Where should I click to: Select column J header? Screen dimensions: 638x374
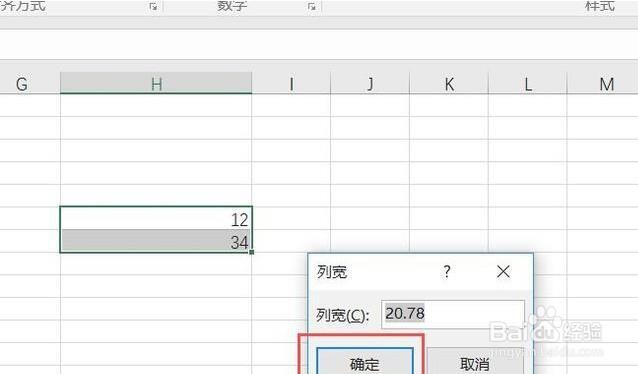click(x=370, y=83)
